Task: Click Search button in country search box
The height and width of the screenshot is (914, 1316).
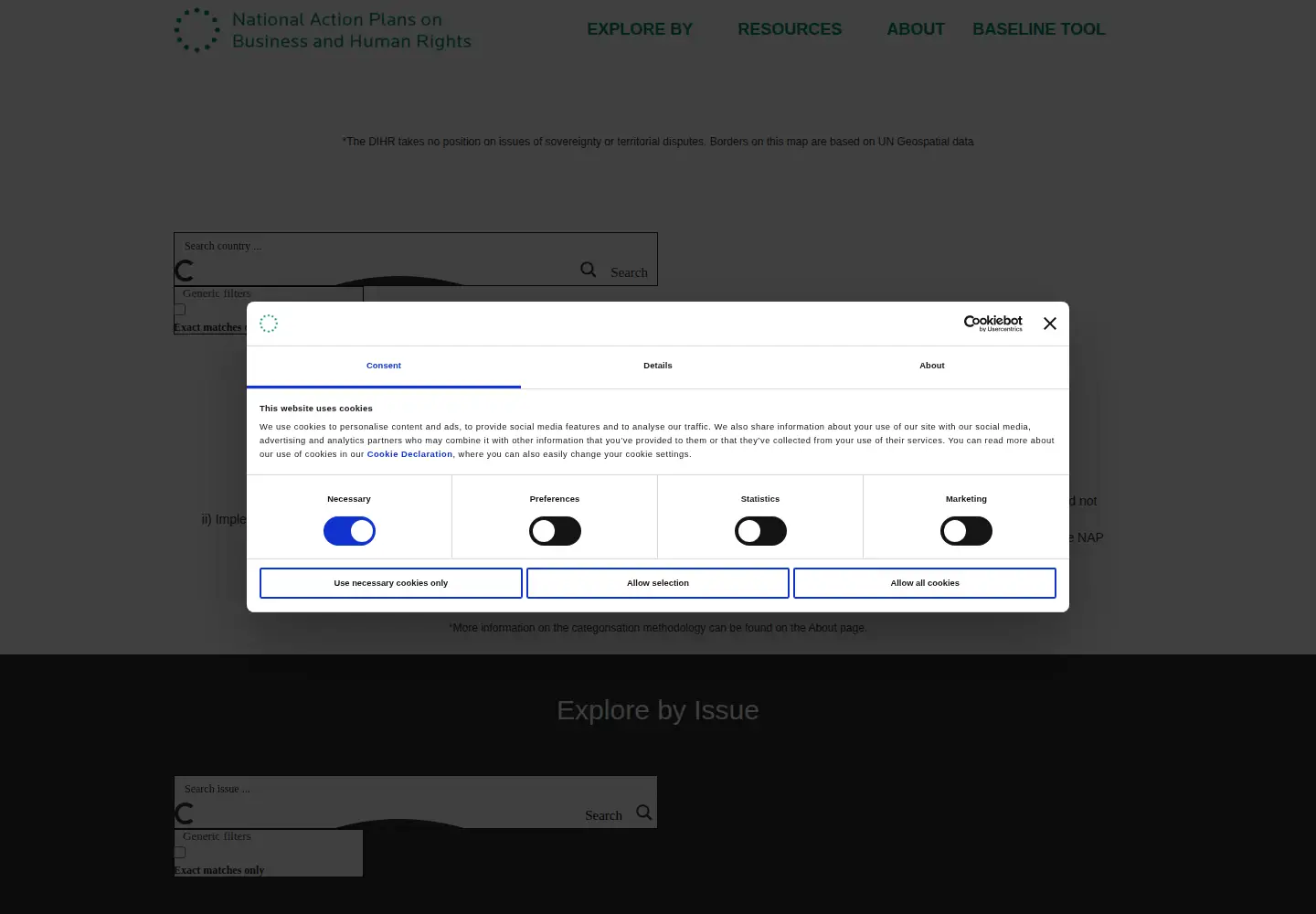Action: tap(629, 272)
